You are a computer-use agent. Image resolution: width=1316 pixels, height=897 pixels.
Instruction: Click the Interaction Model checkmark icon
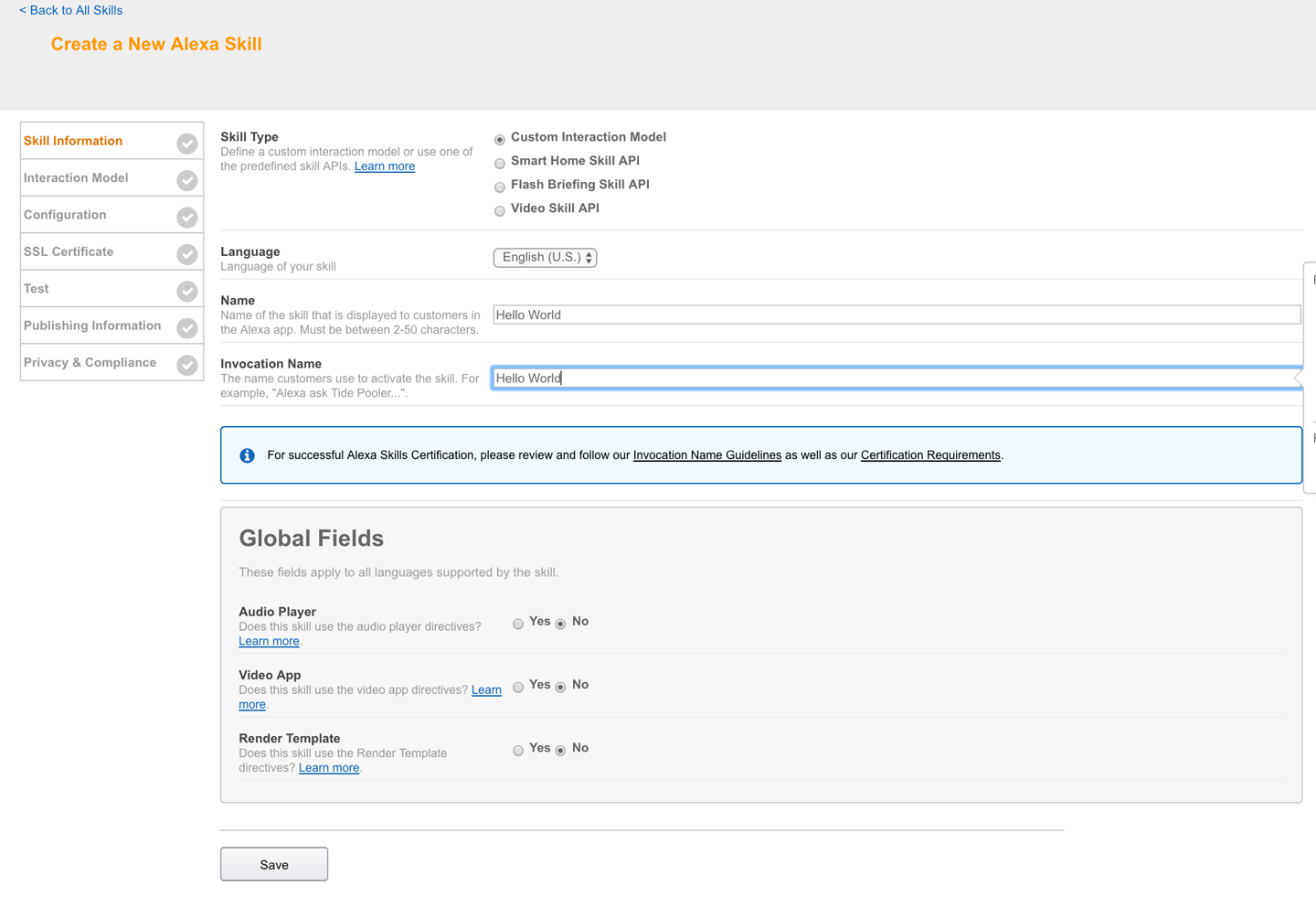coord(187,180)
